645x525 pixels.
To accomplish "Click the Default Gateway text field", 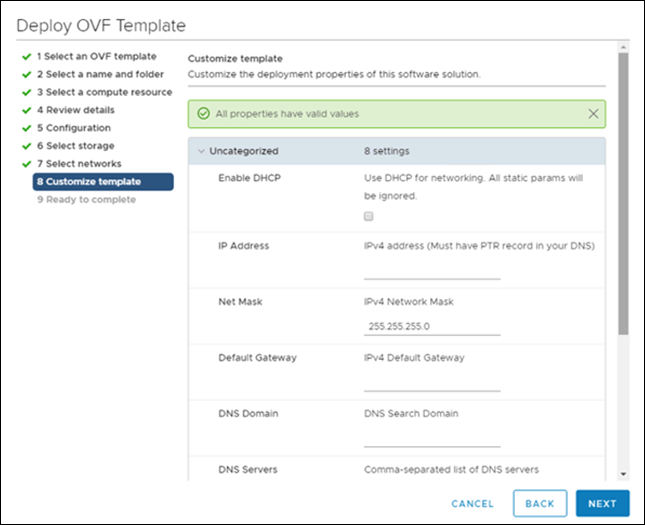I will pyautogui.click(x=432, y=382).
